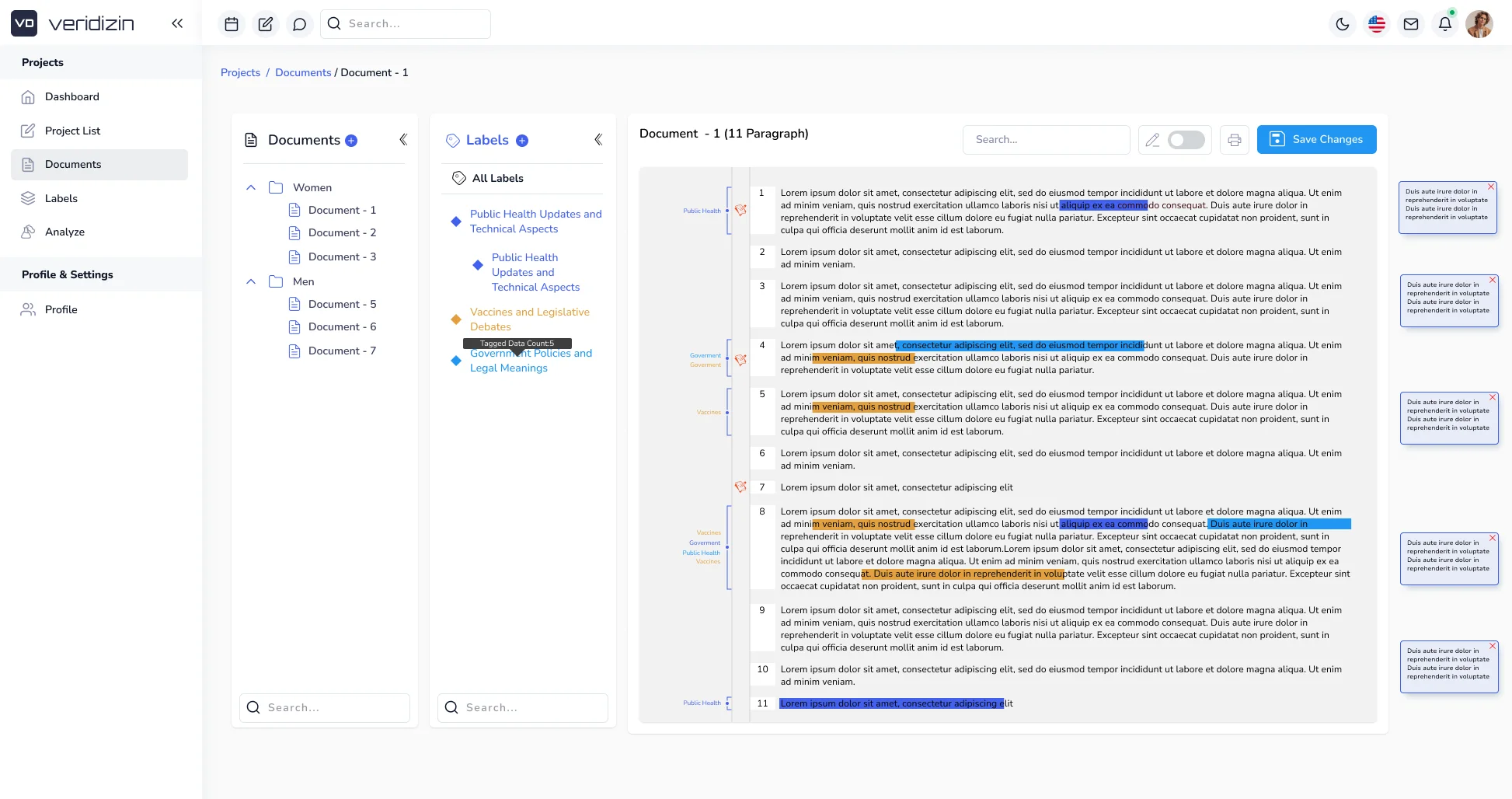The image size is (1512, 799).
Task: Open the notifications bell
Action: (x=1444, y=24)
